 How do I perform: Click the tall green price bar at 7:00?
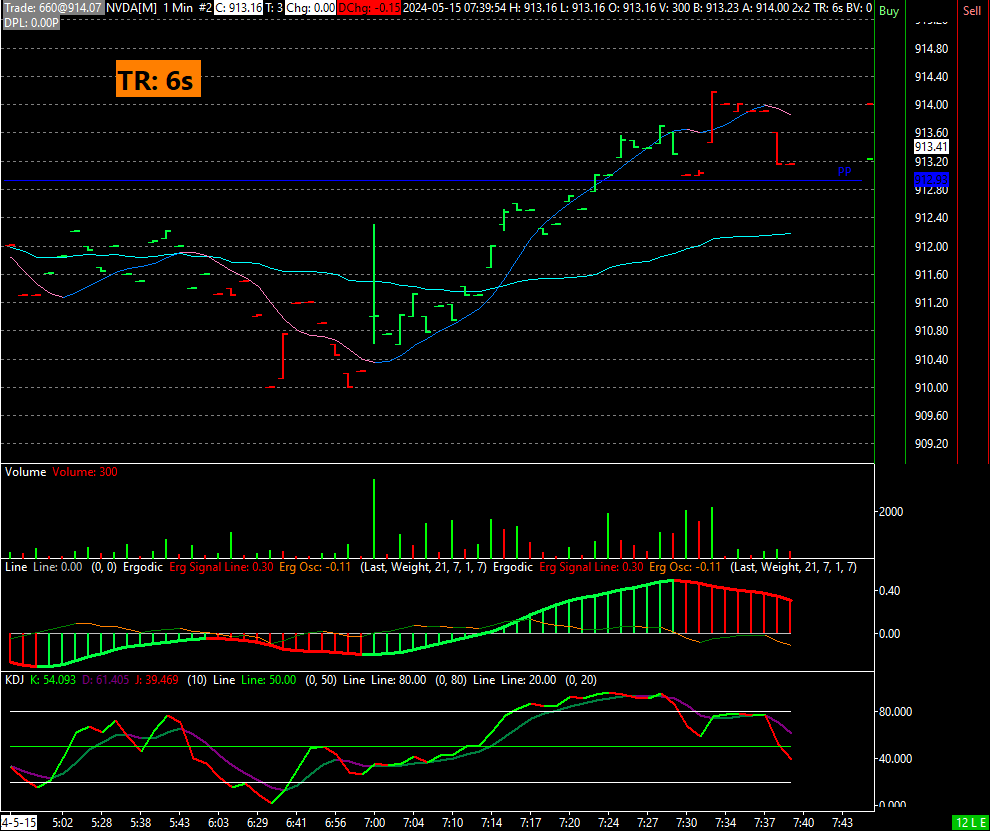point(374,284)
